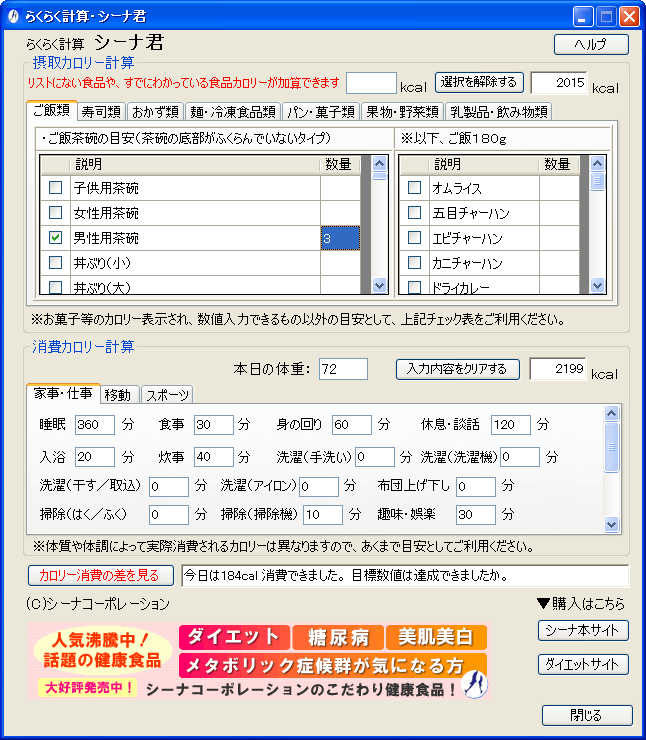Click the 2015 kcal intake total field
The width and height of the screenshot is (646, 740).
[559, 83]
